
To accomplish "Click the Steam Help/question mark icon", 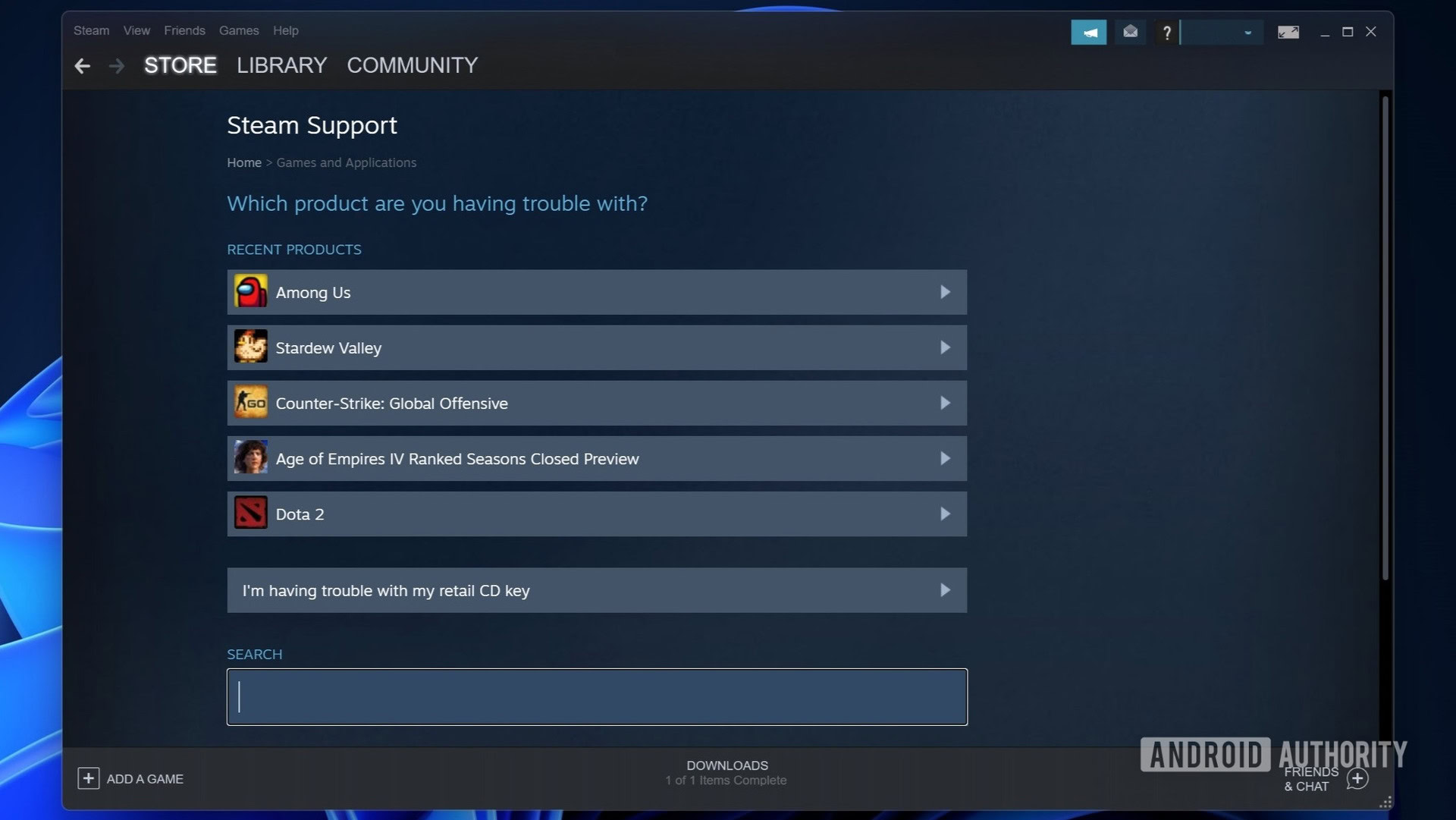I will pos(1166,31).
